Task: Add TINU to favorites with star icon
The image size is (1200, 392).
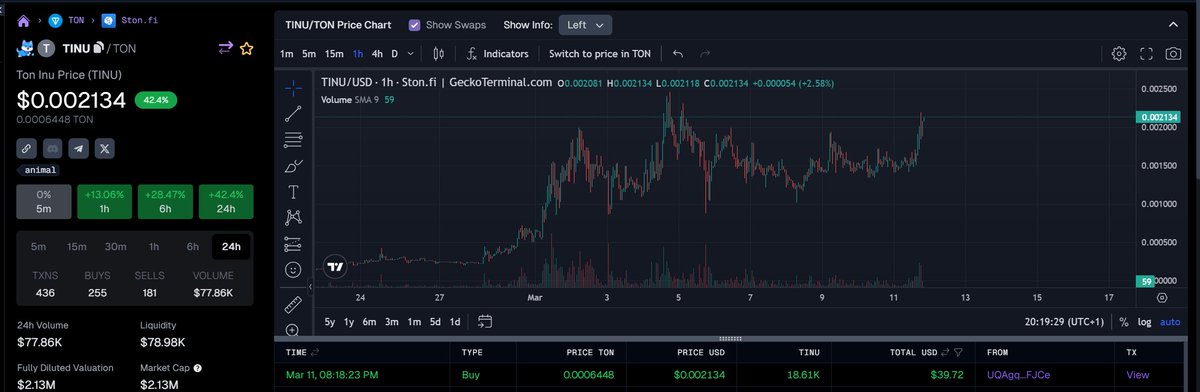Action: pos(246,48)
